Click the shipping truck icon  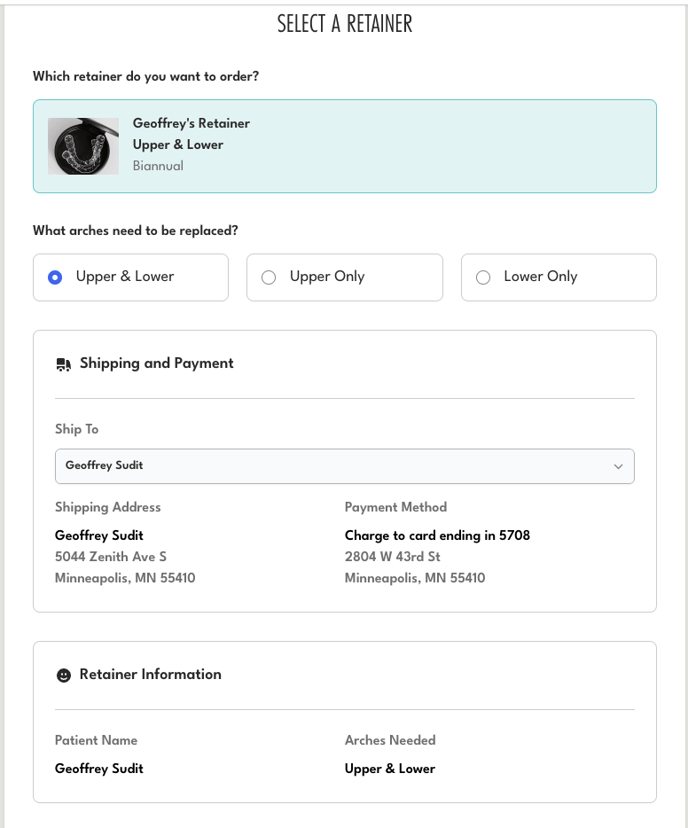click(63, 364)
